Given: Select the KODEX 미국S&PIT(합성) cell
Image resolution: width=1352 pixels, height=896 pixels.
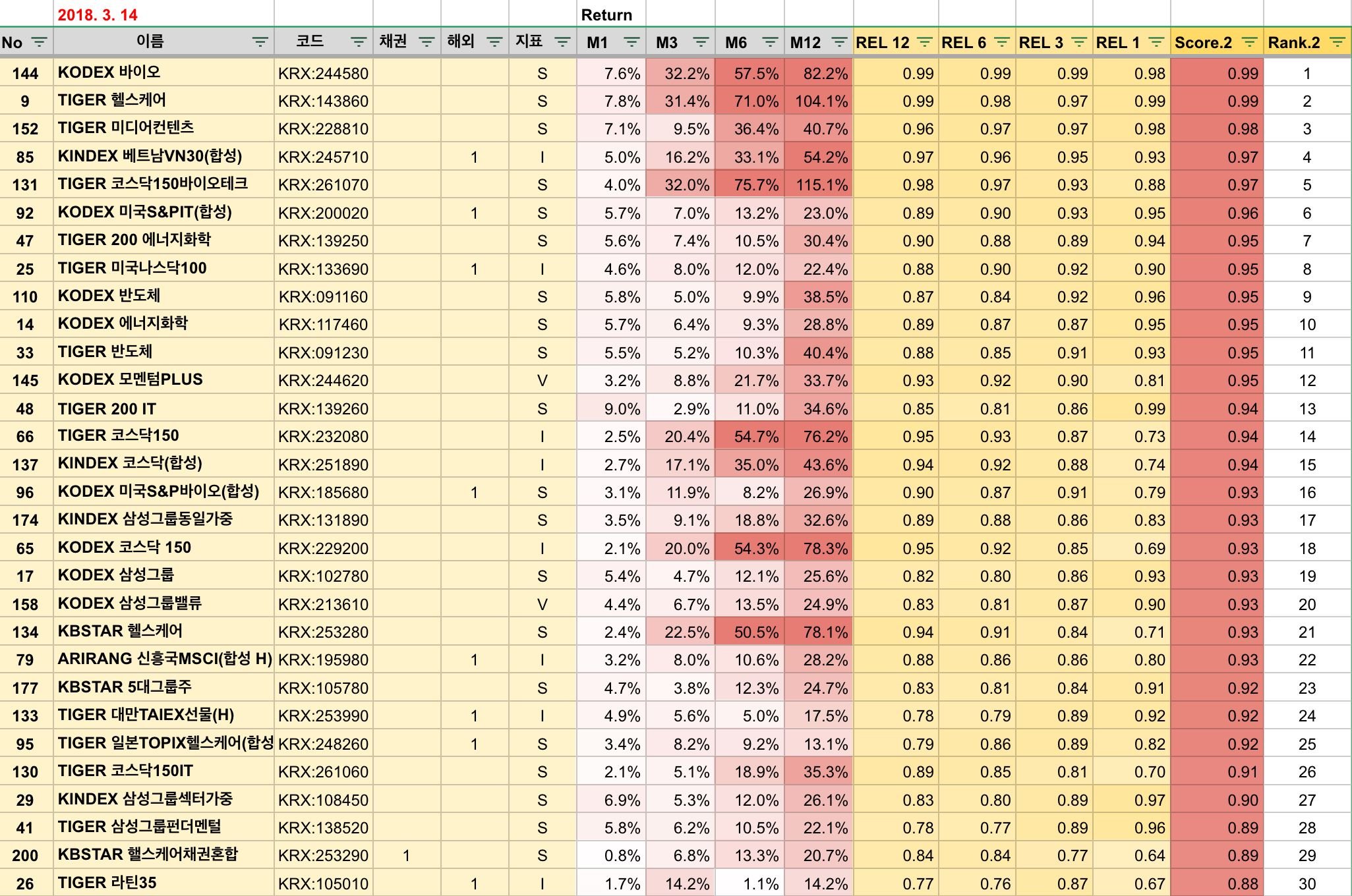Looking at the screenshot, I should pyautogui.click(x=163, y=213).
